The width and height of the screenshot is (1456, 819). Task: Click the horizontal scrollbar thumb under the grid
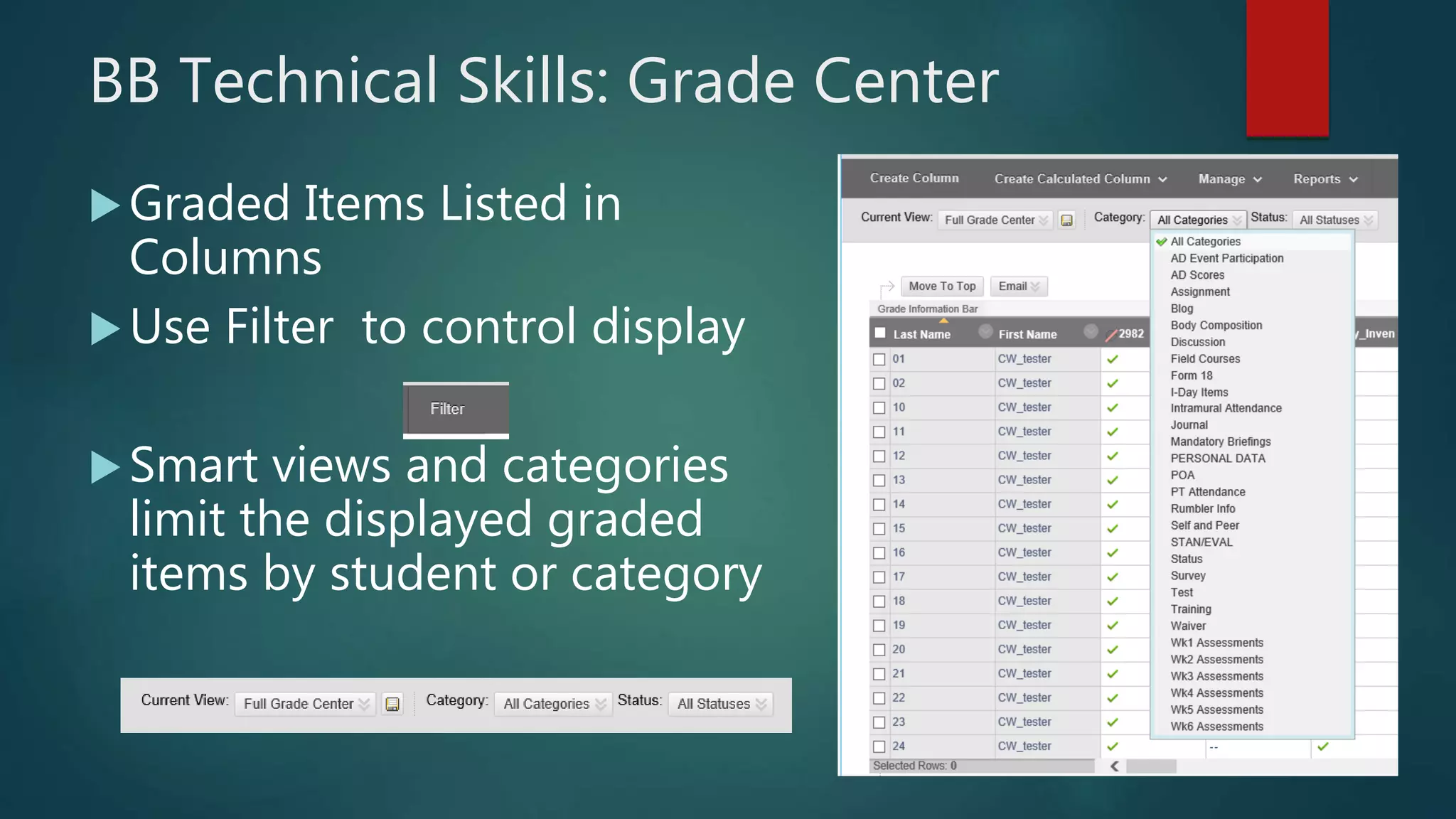pyautogui.click(x=1151, y=766)
